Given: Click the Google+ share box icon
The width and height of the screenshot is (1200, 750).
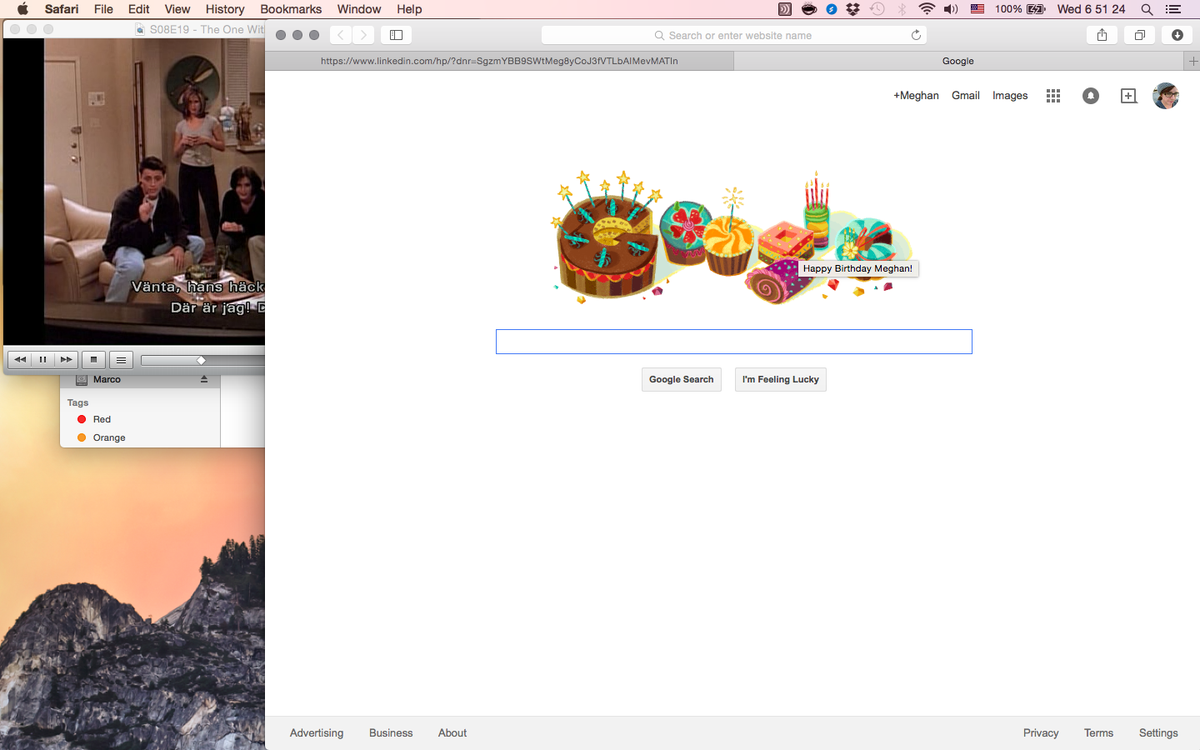Looking at the screenshot, I should [x=1128, y=96].
